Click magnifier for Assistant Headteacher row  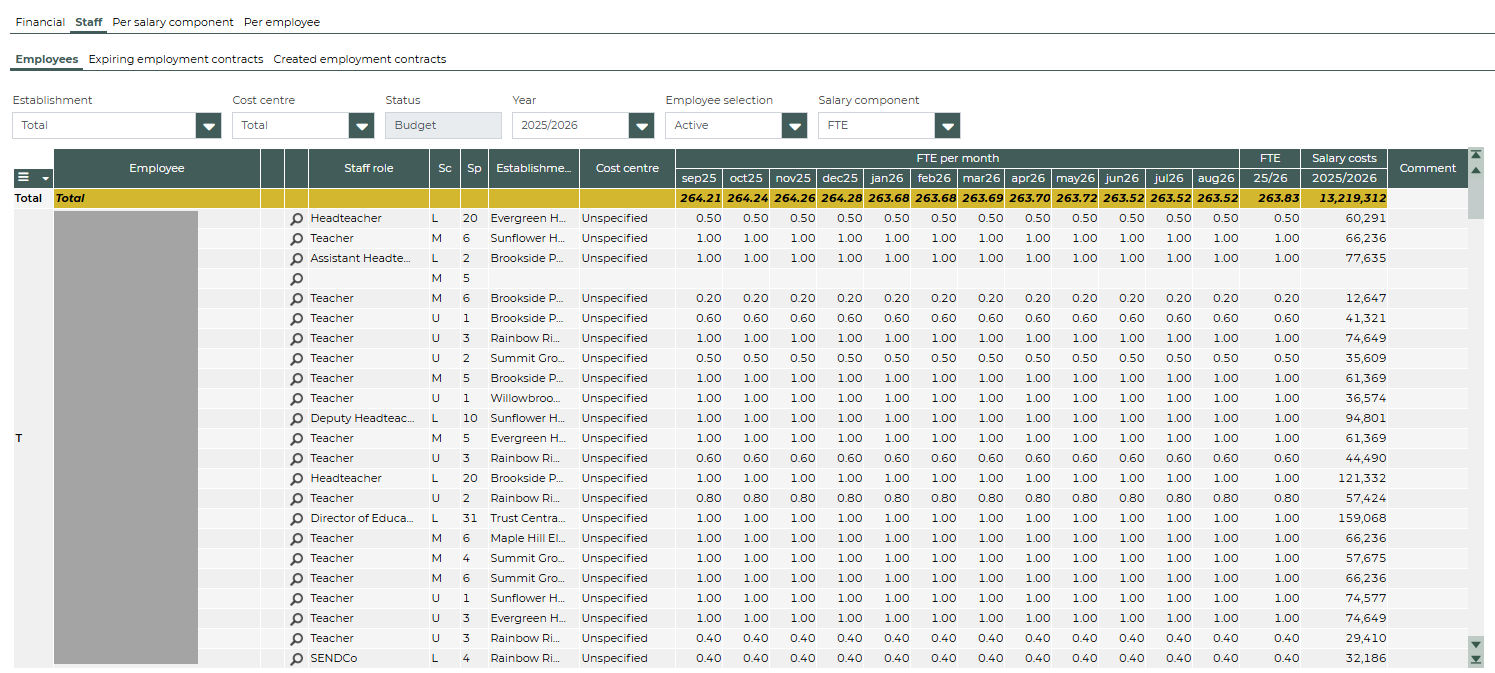297,259
